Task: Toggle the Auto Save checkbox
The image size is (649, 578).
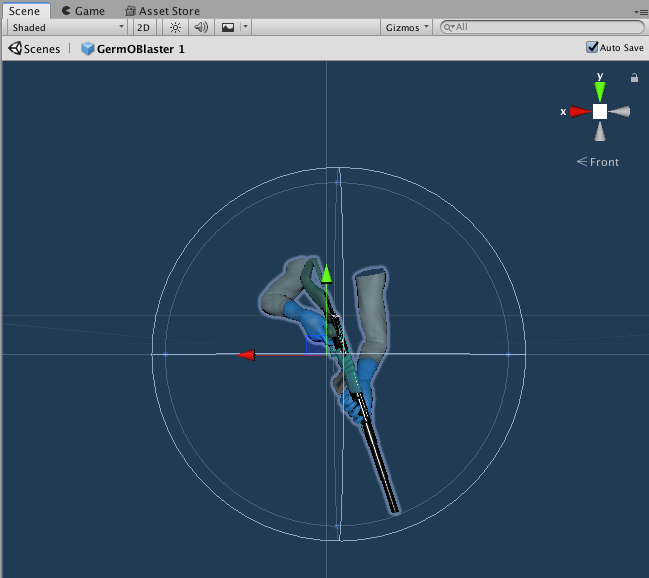Action: (592, 47)
